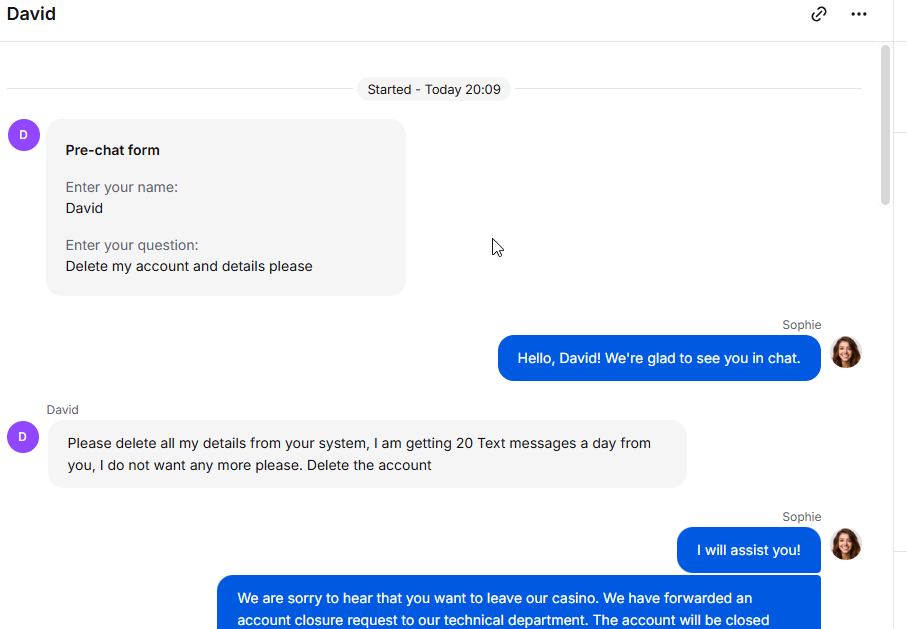Click the name value 'David' in Pre-chat form
The width and height of the screenshot is (907, 629).
(84, 208)
